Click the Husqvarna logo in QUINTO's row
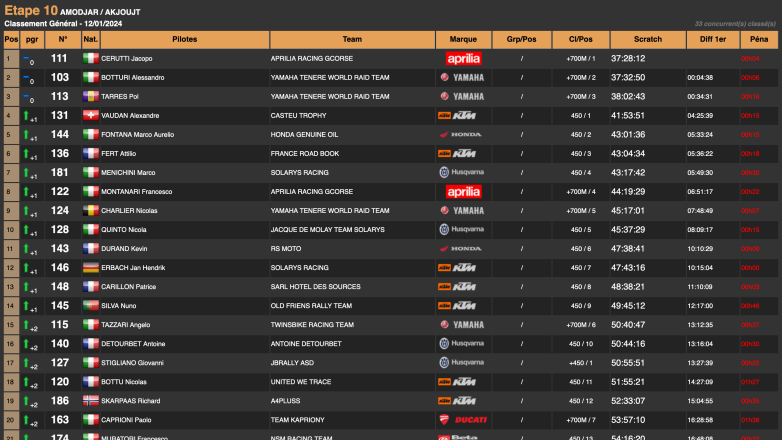The width and height of the screenshot is (782, 440). click(461, 229)
